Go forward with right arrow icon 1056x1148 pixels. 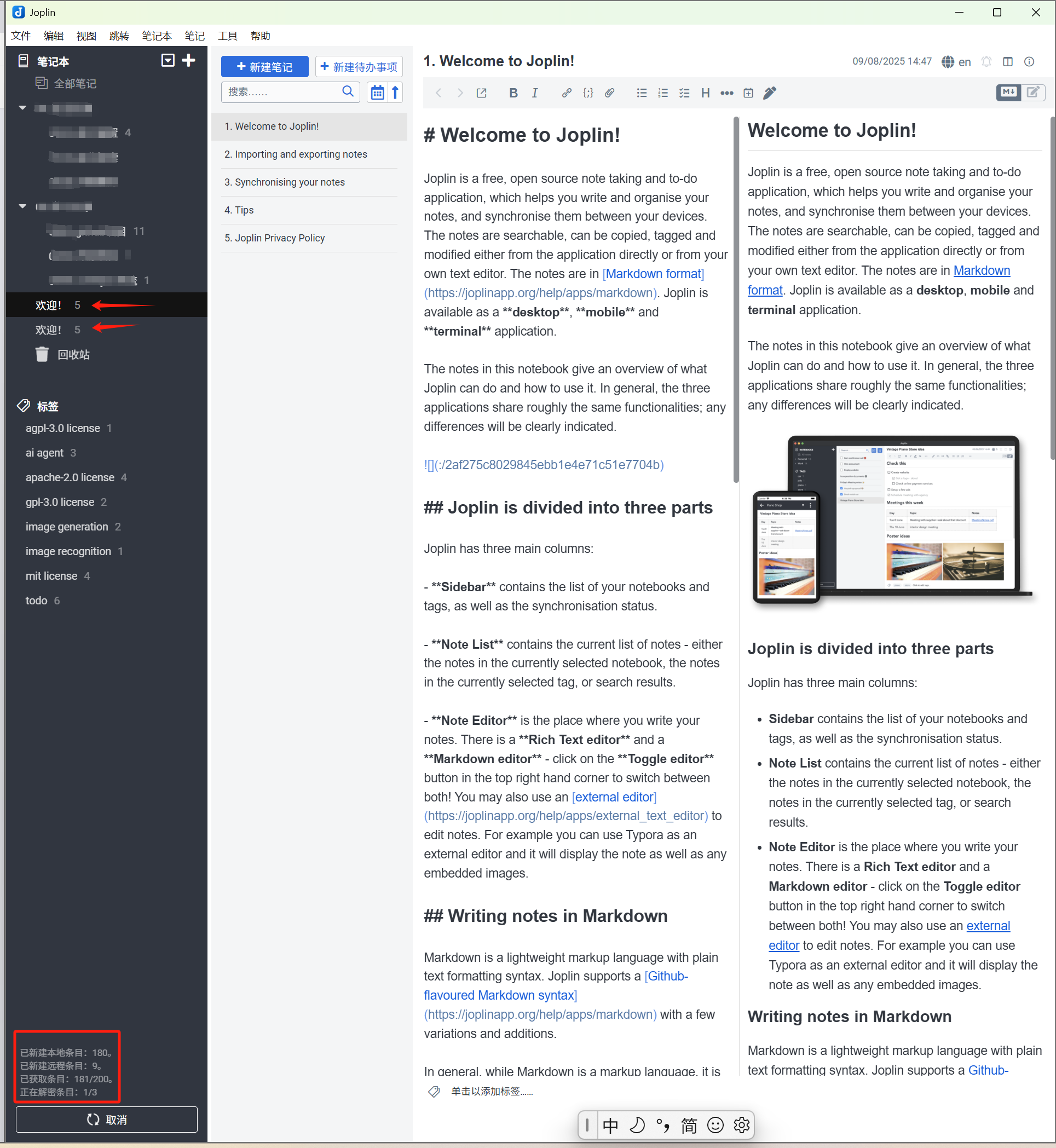tap(460, 93)
